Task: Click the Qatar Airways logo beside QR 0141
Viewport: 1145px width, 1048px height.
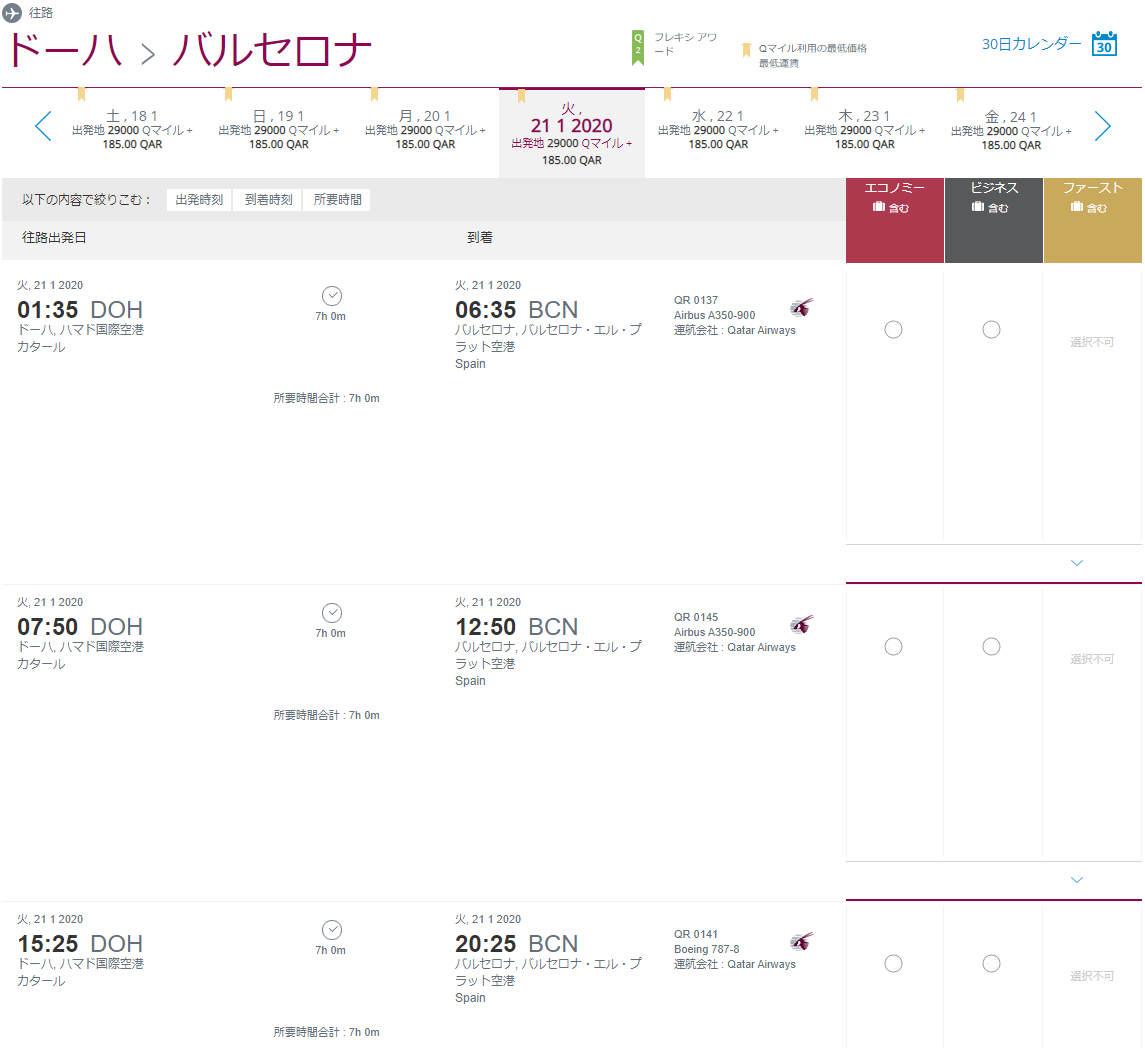Action: (x=802, y=941)
